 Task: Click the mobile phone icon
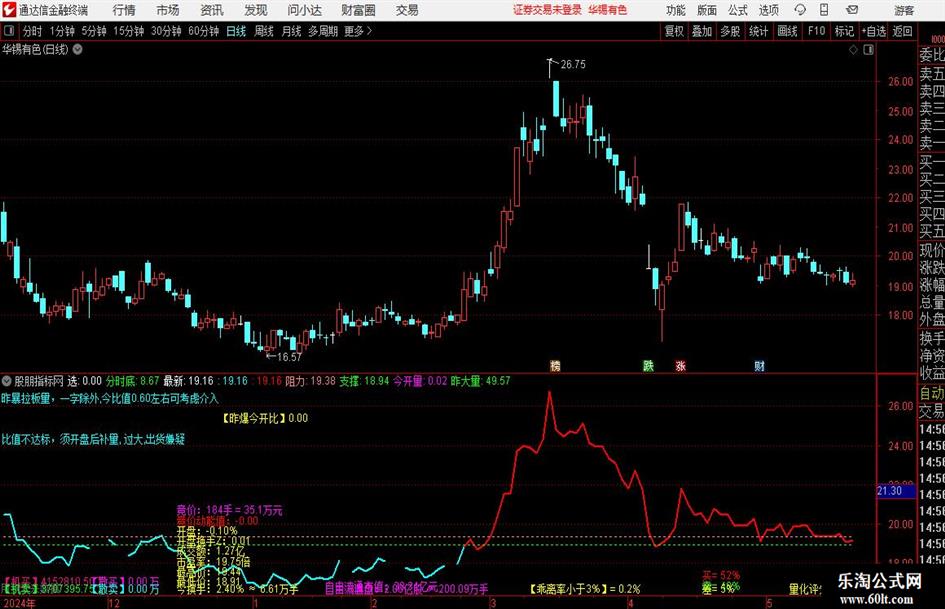(824, 10)
